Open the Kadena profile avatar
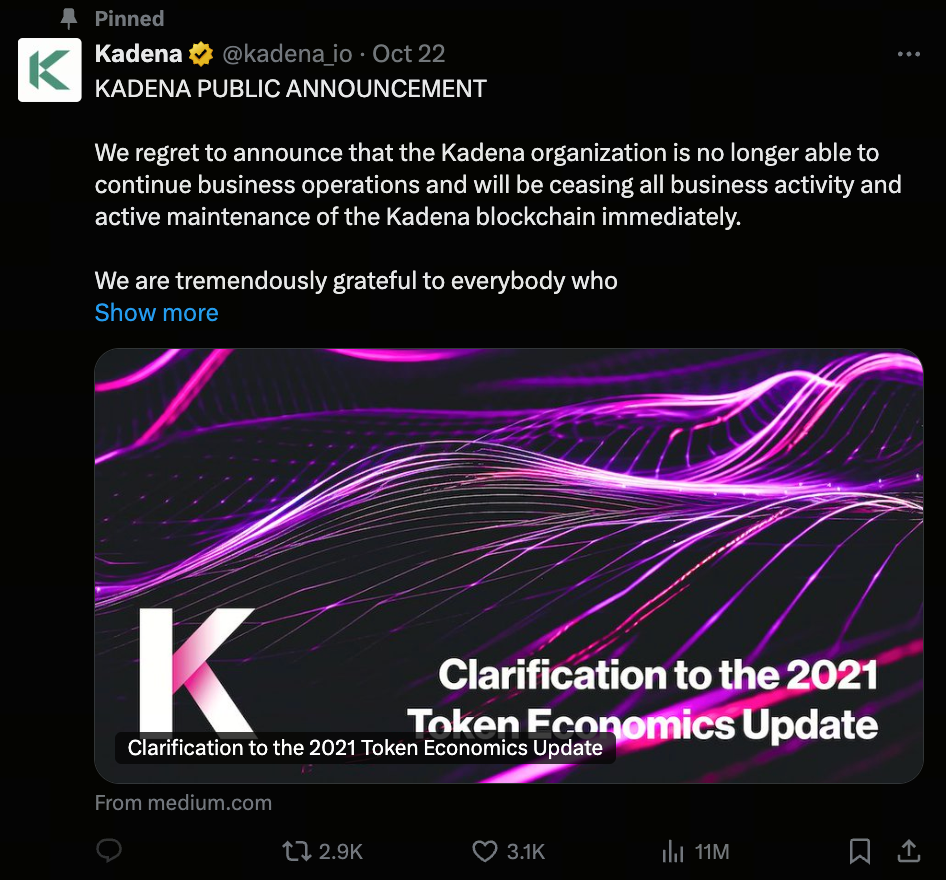 click(49, 70)
